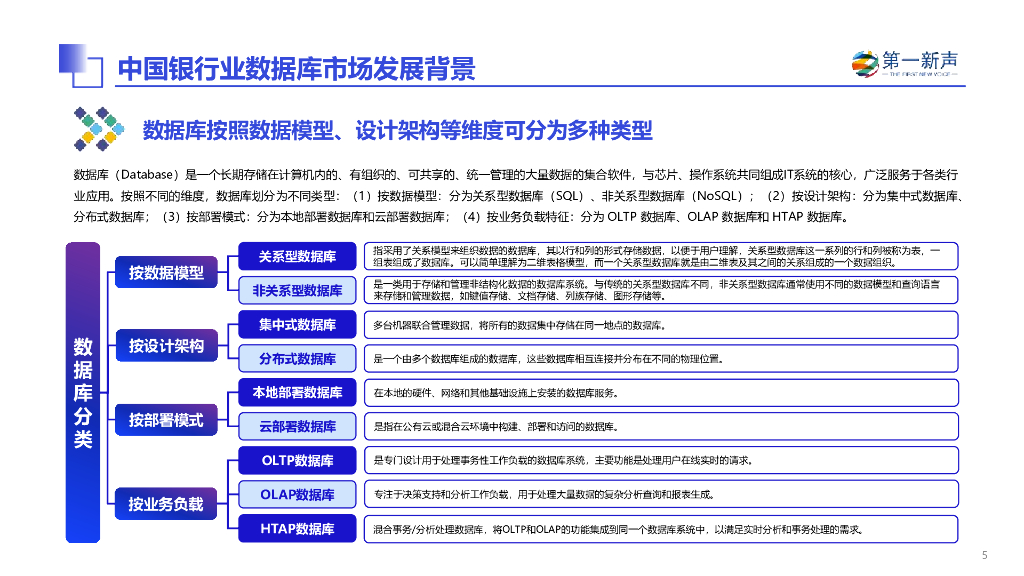1024x576 pixels.
Task: Select the 非关系型数据库 label
Action: pos(297,291)
